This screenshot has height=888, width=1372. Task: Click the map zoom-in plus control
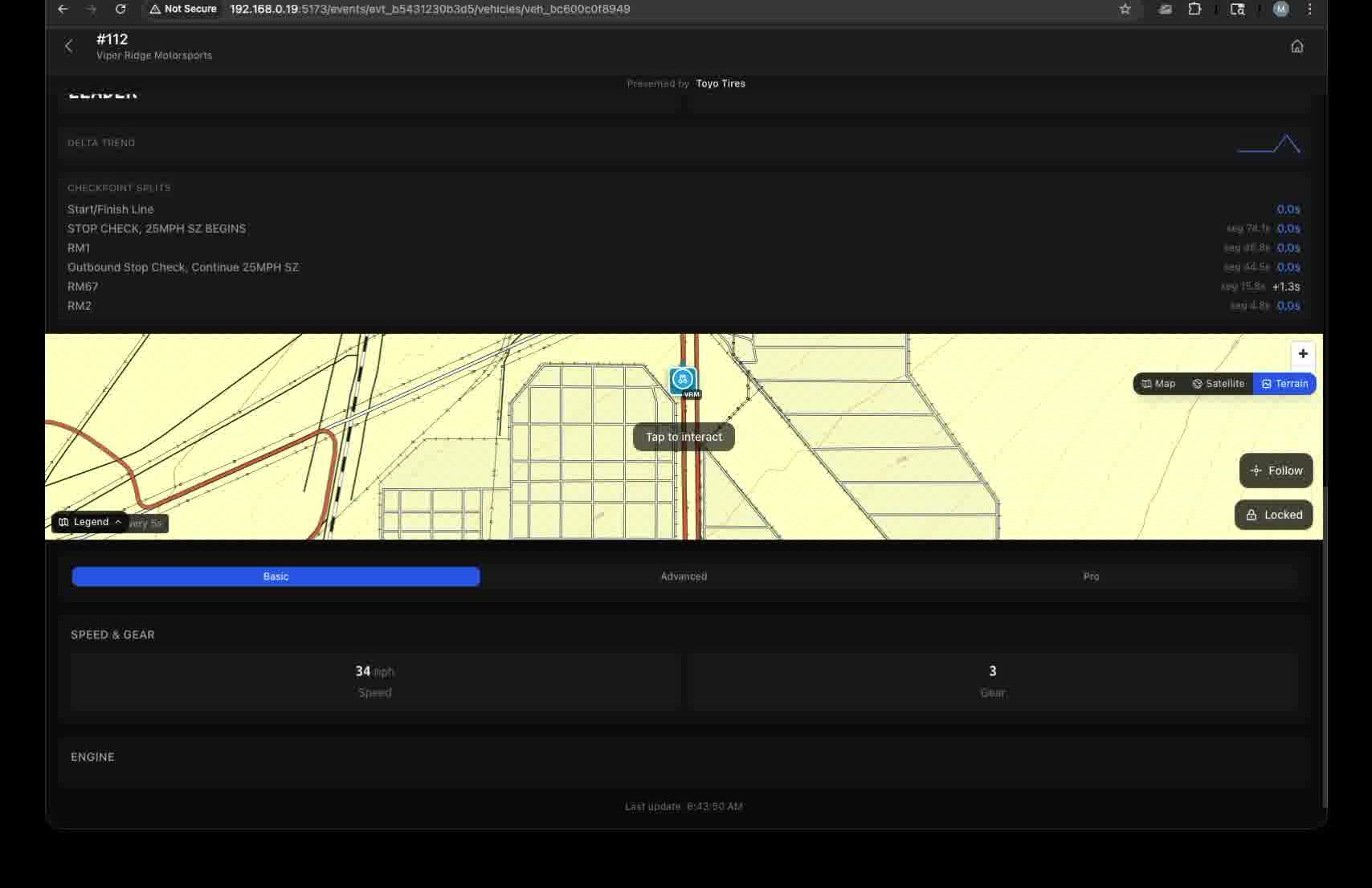tap(1302, 353)
